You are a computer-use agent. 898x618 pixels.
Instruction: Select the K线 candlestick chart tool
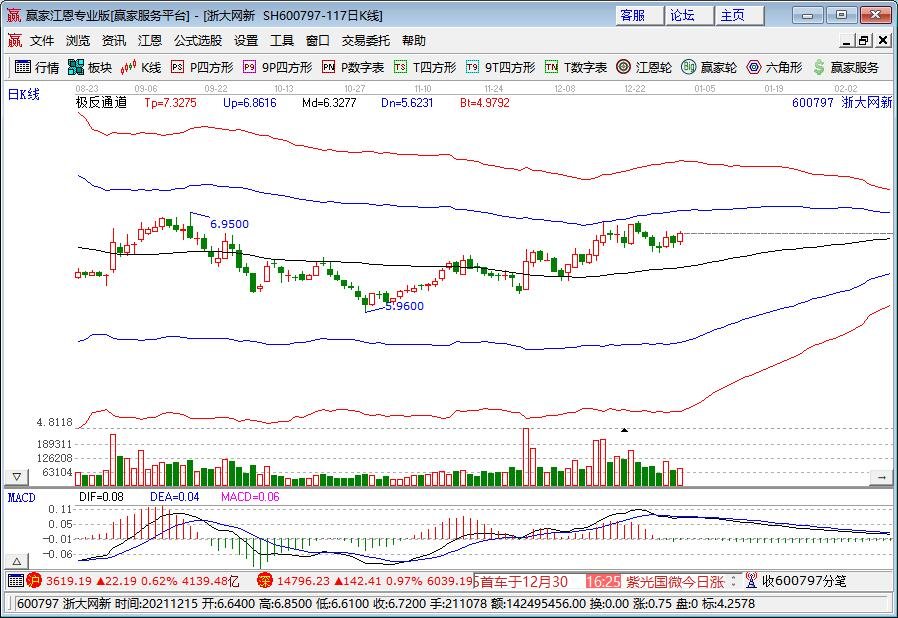(141, 68)
